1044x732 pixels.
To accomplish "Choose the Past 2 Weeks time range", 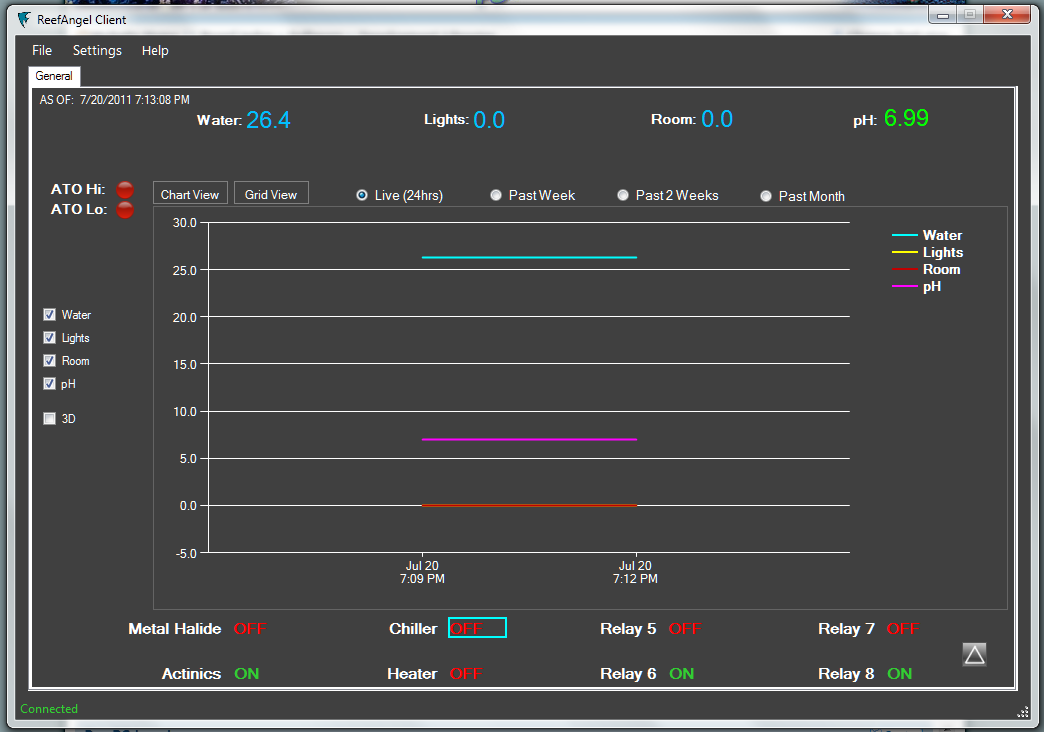I will coord(623,196).
